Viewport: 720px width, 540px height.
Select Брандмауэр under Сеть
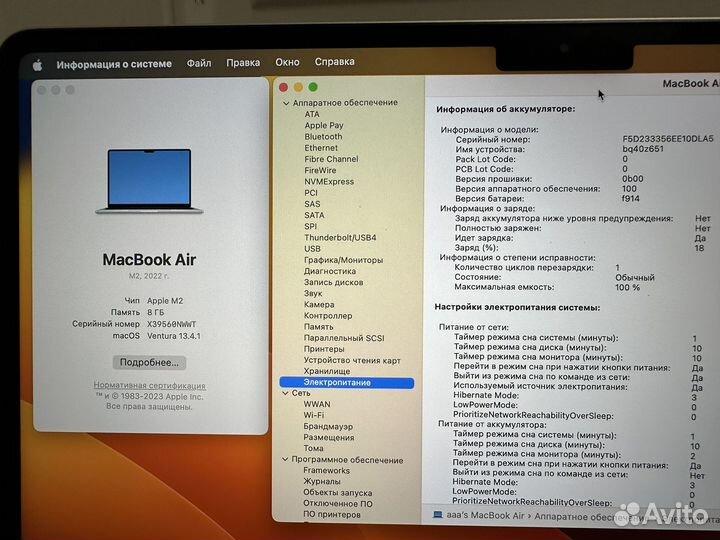(328, 426)
